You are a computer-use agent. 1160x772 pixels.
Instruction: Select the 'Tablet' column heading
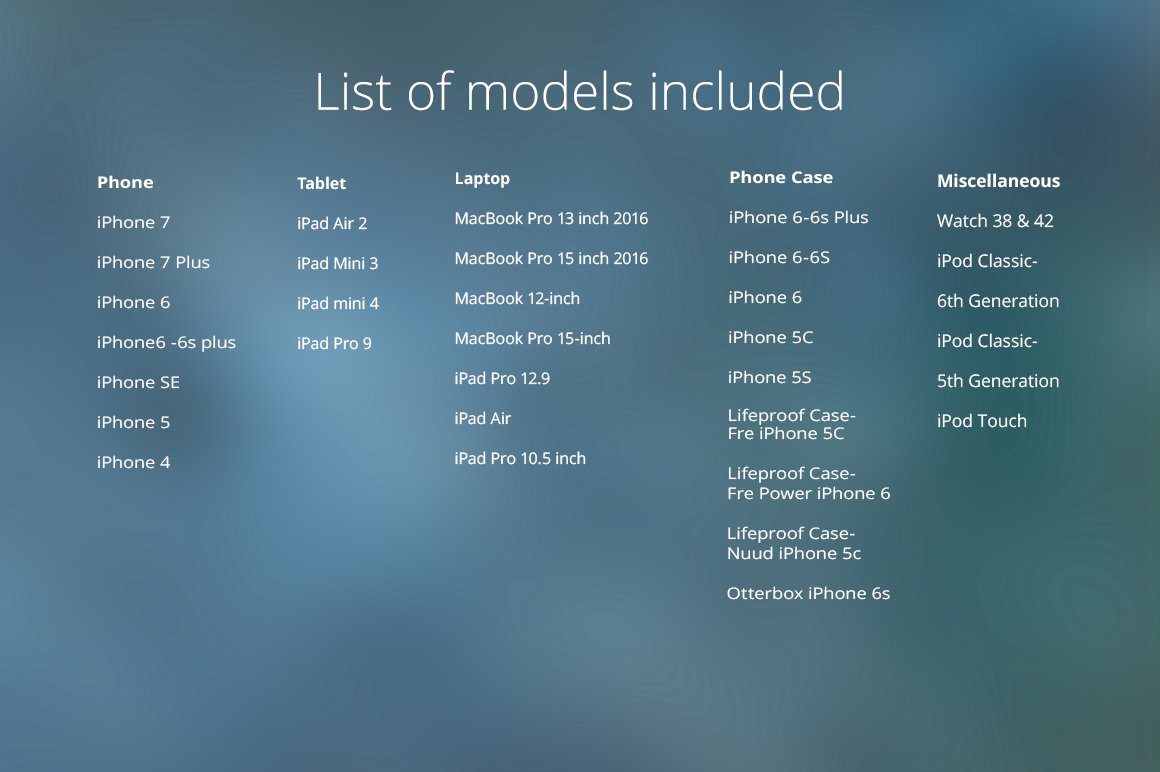[x=321, y=183]
